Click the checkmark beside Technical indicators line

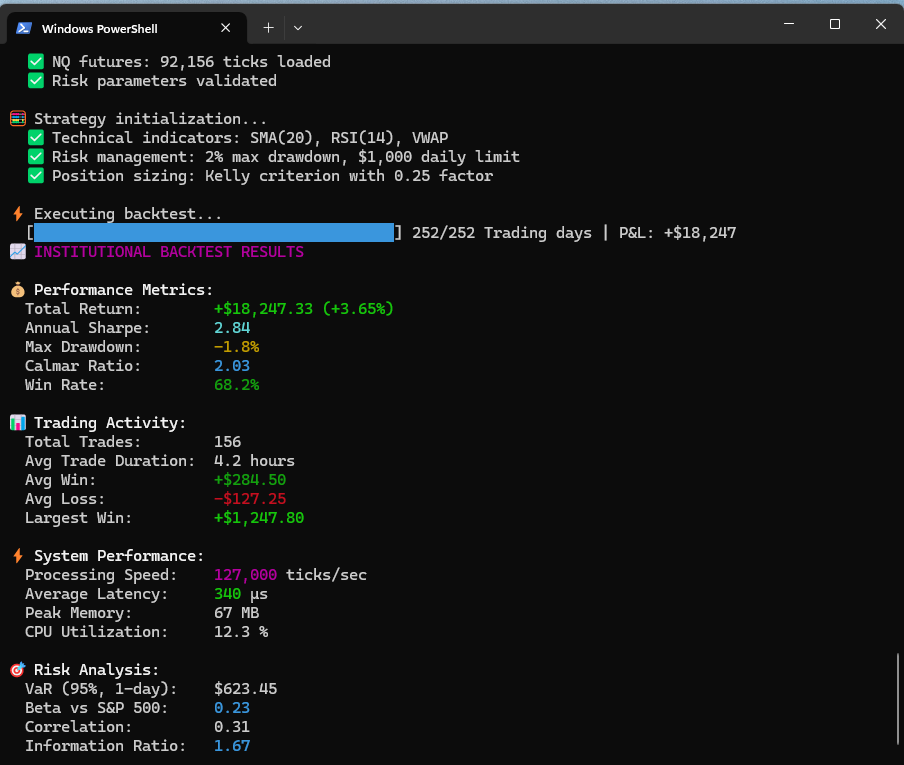35,137
